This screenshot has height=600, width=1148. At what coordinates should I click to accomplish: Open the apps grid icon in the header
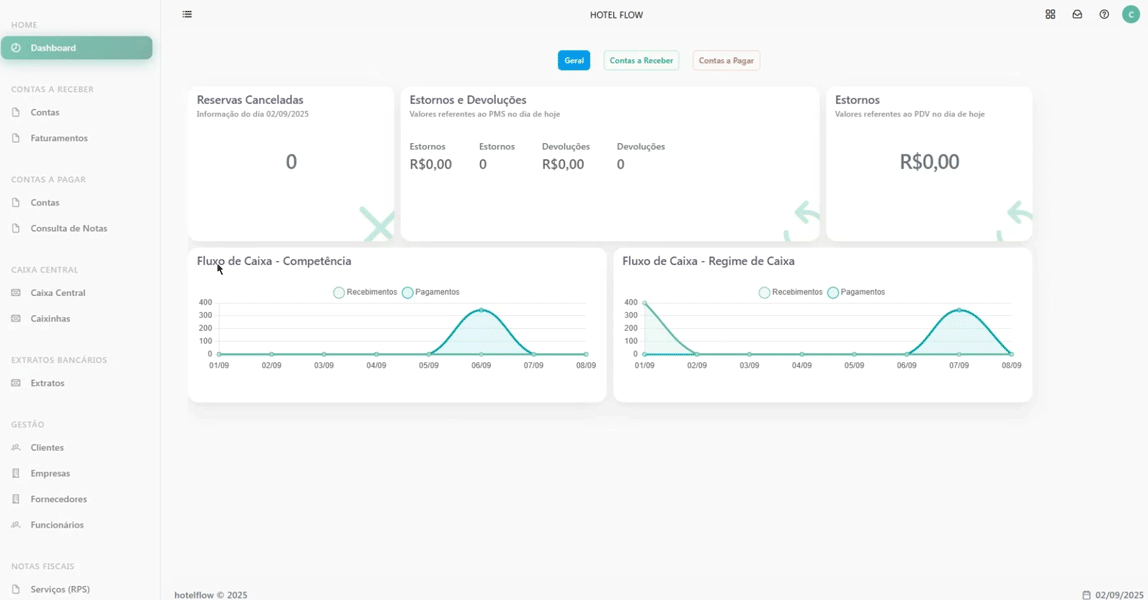point(1051,15)
